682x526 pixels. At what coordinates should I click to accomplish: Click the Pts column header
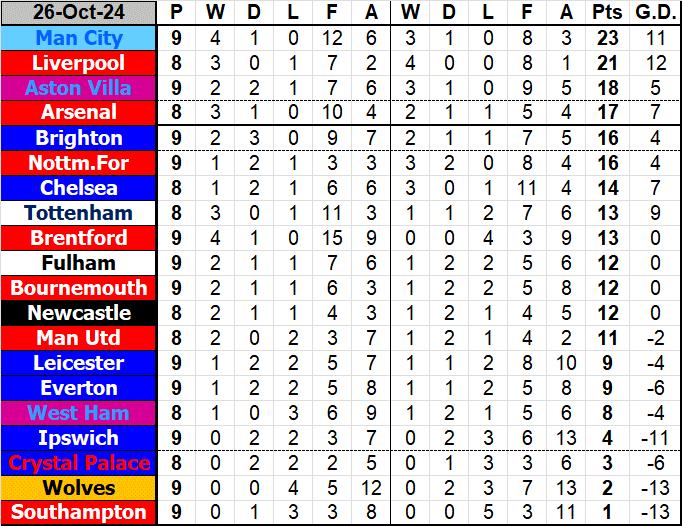pos(606,13)
